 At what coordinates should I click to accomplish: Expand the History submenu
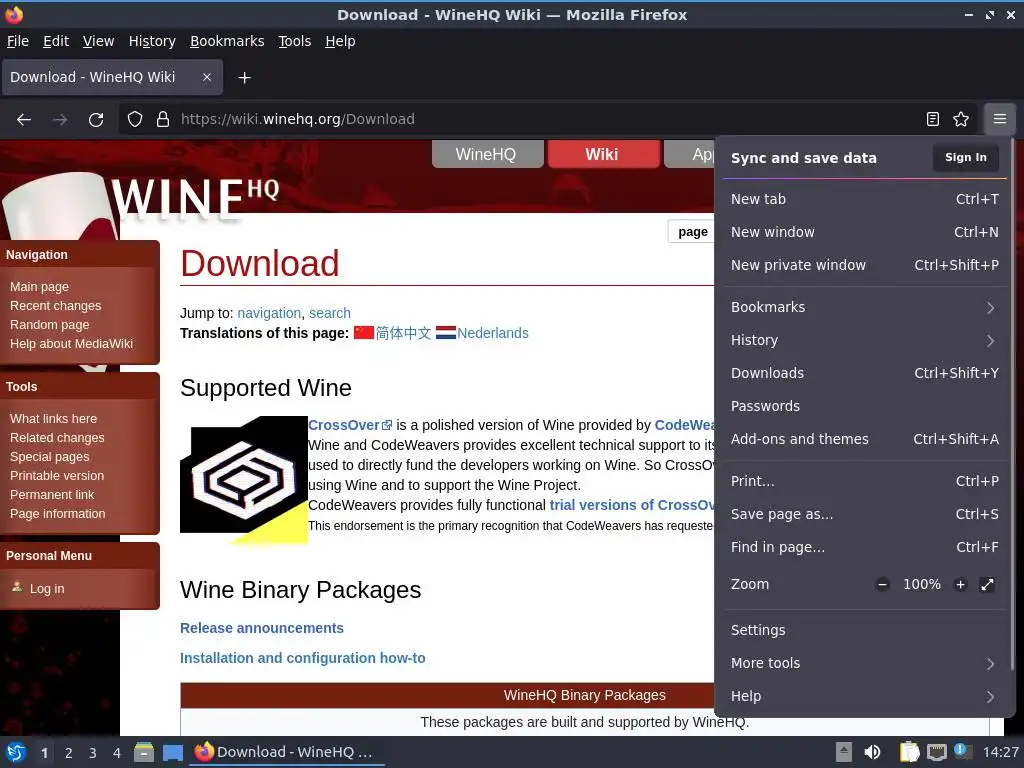pyautogui.click(x=863, y=340)
